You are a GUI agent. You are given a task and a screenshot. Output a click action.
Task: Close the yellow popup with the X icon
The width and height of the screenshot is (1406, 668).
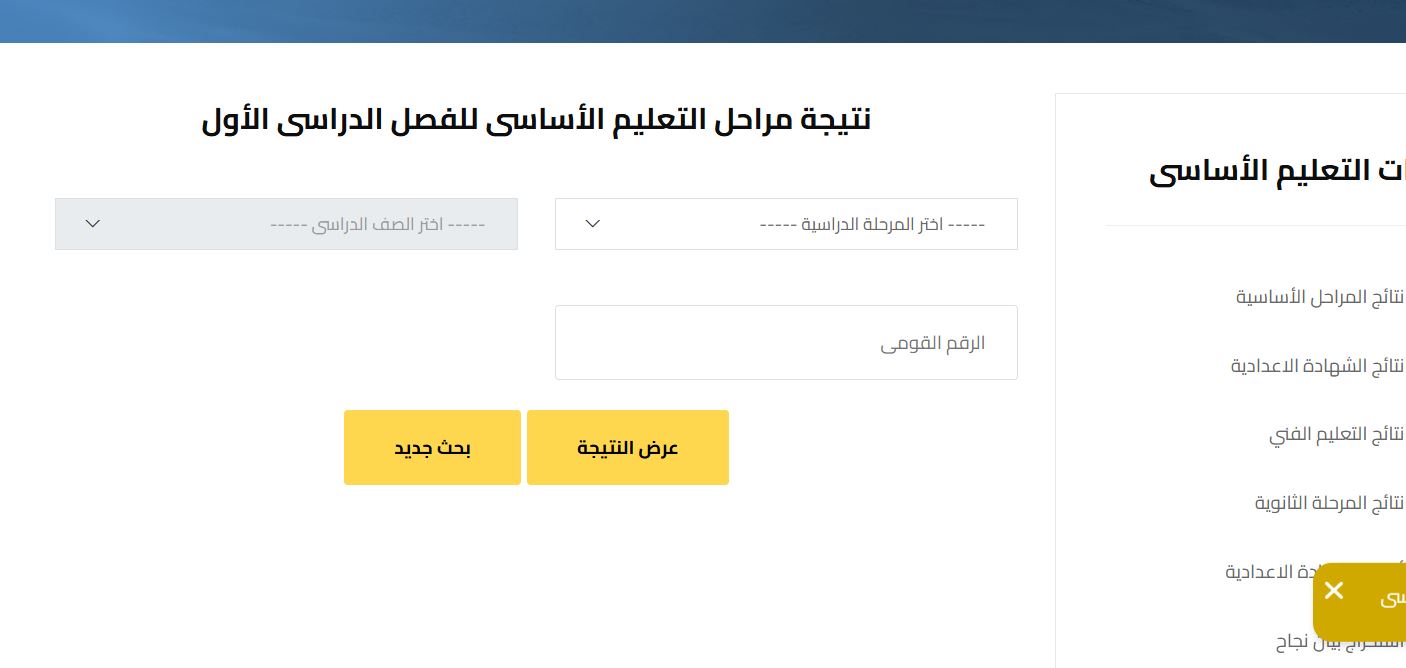tap(1333, 591)
